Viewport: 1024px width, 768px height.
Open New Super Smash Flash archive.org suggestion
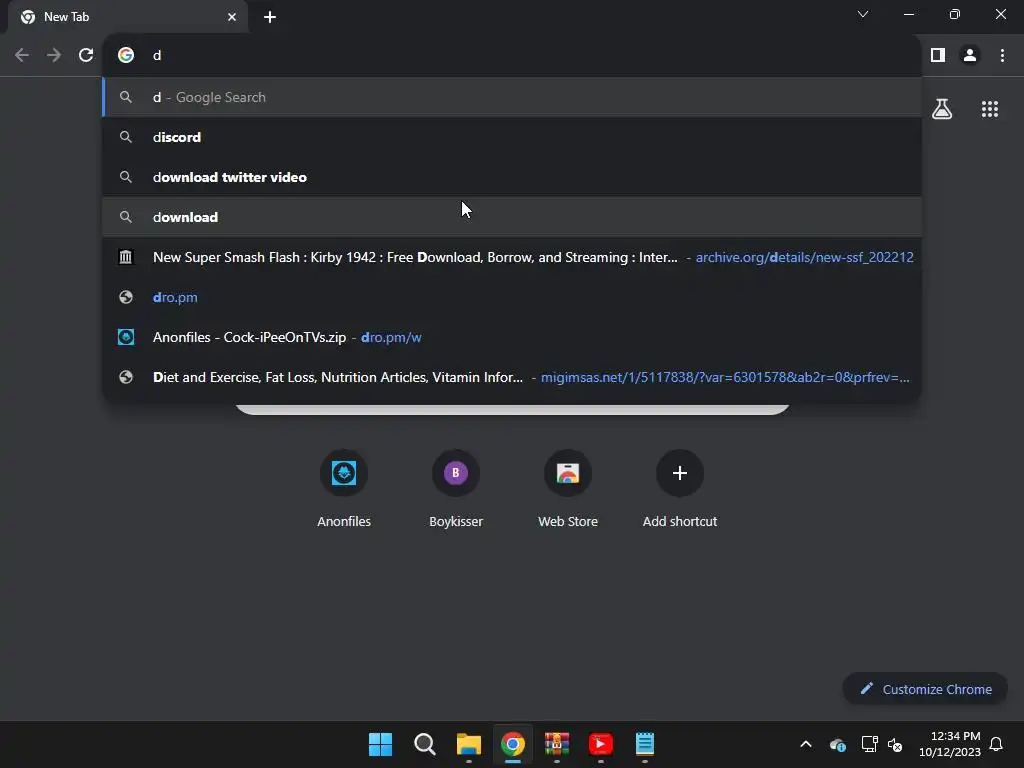point(512,257)
